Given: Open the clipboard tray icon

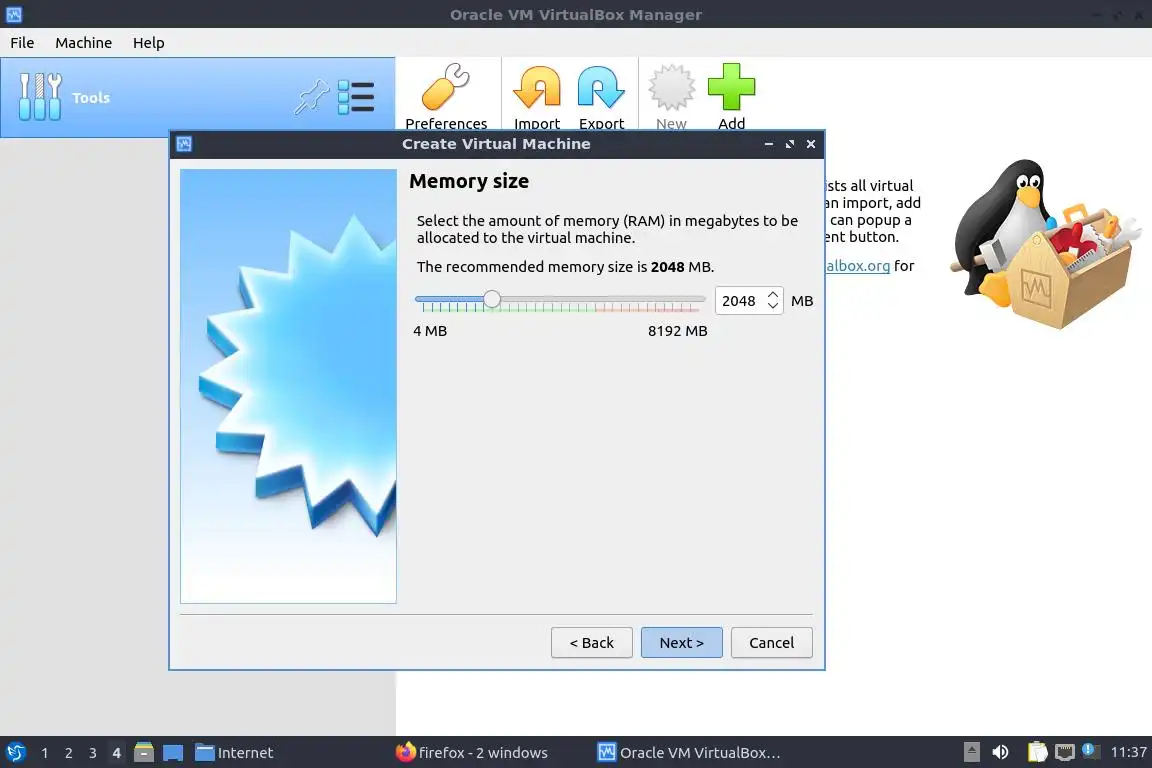Looking at the screenshot, I should click(1037, 752).
